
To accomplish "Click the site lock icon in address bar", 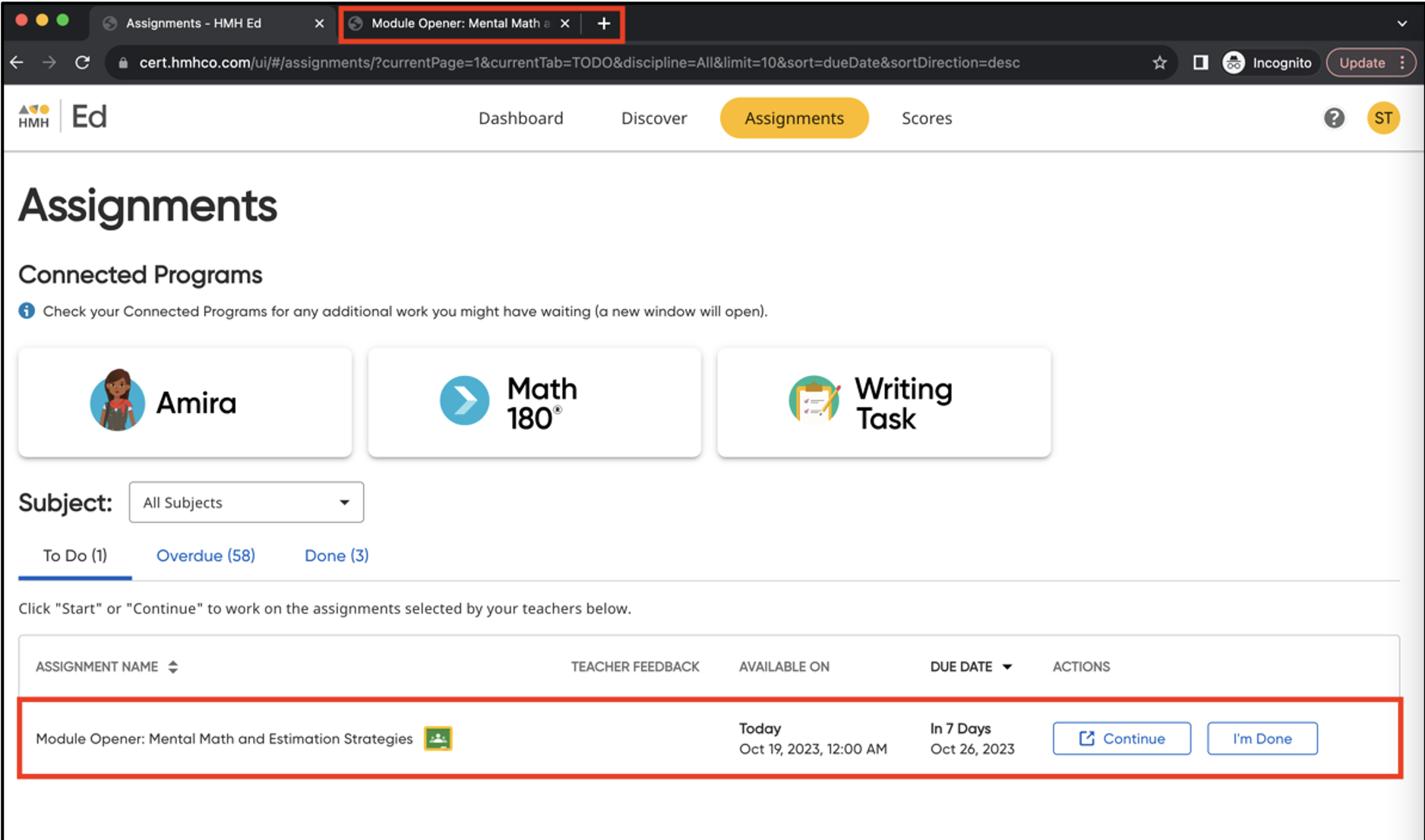I will pyautogui.click(x=123, y=63).
